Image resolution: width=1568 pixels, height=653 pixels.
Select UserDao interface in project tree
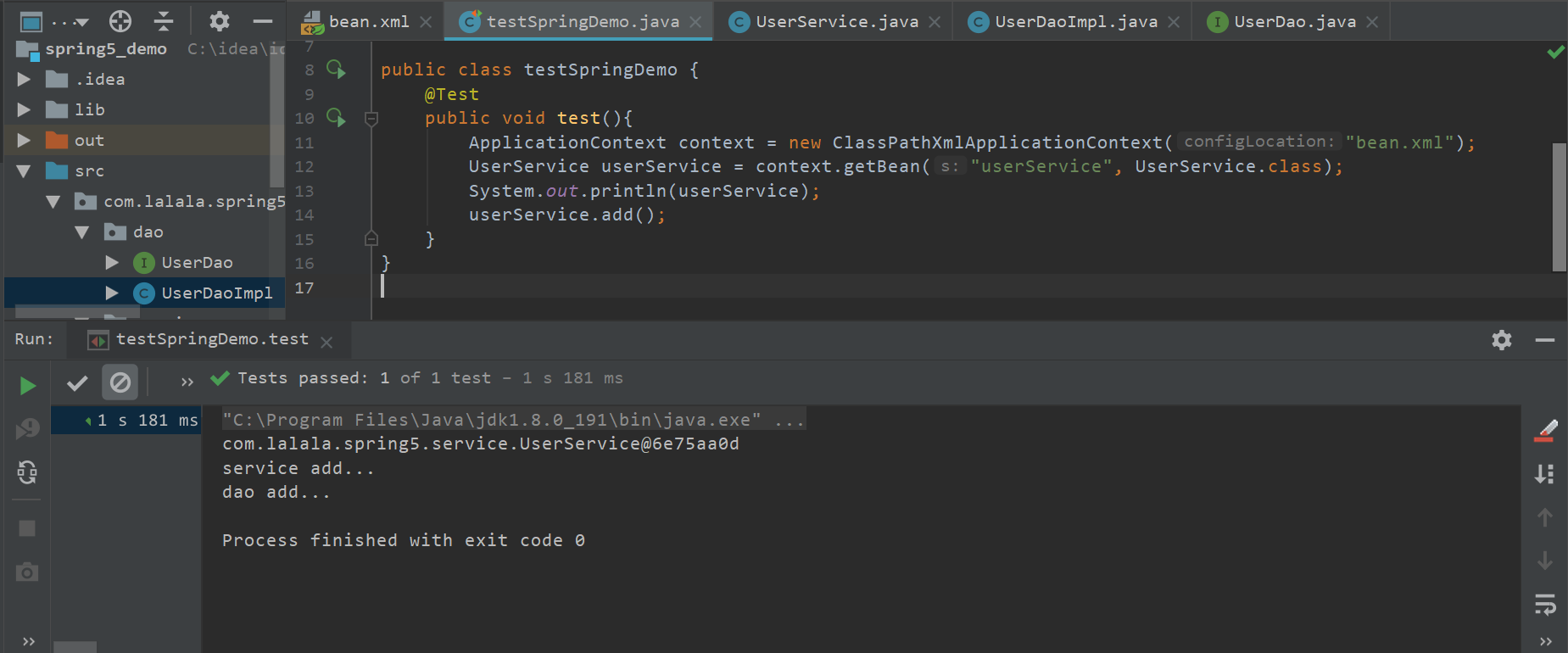pos(197,262)
